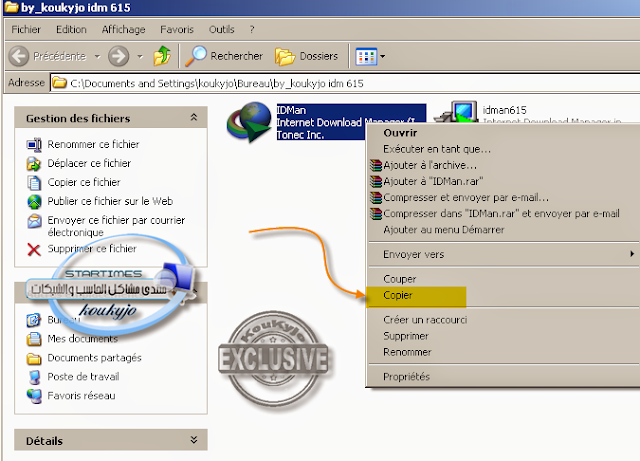Go back with the Précédente arrow icon
The width and height of the screenshot is (640, 461).
point(19,56)
